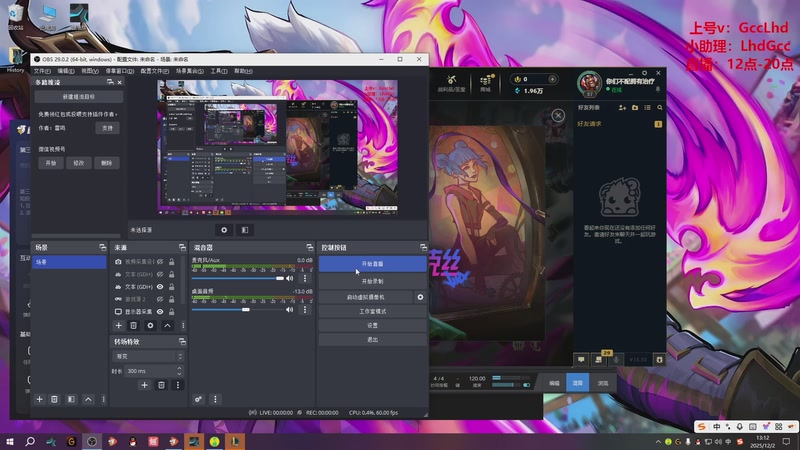The width and height of the screenshot is (800, 450).
Task: Open advanced audio properties gears icon
Action: pyautogui.click(x=198, y=399)
